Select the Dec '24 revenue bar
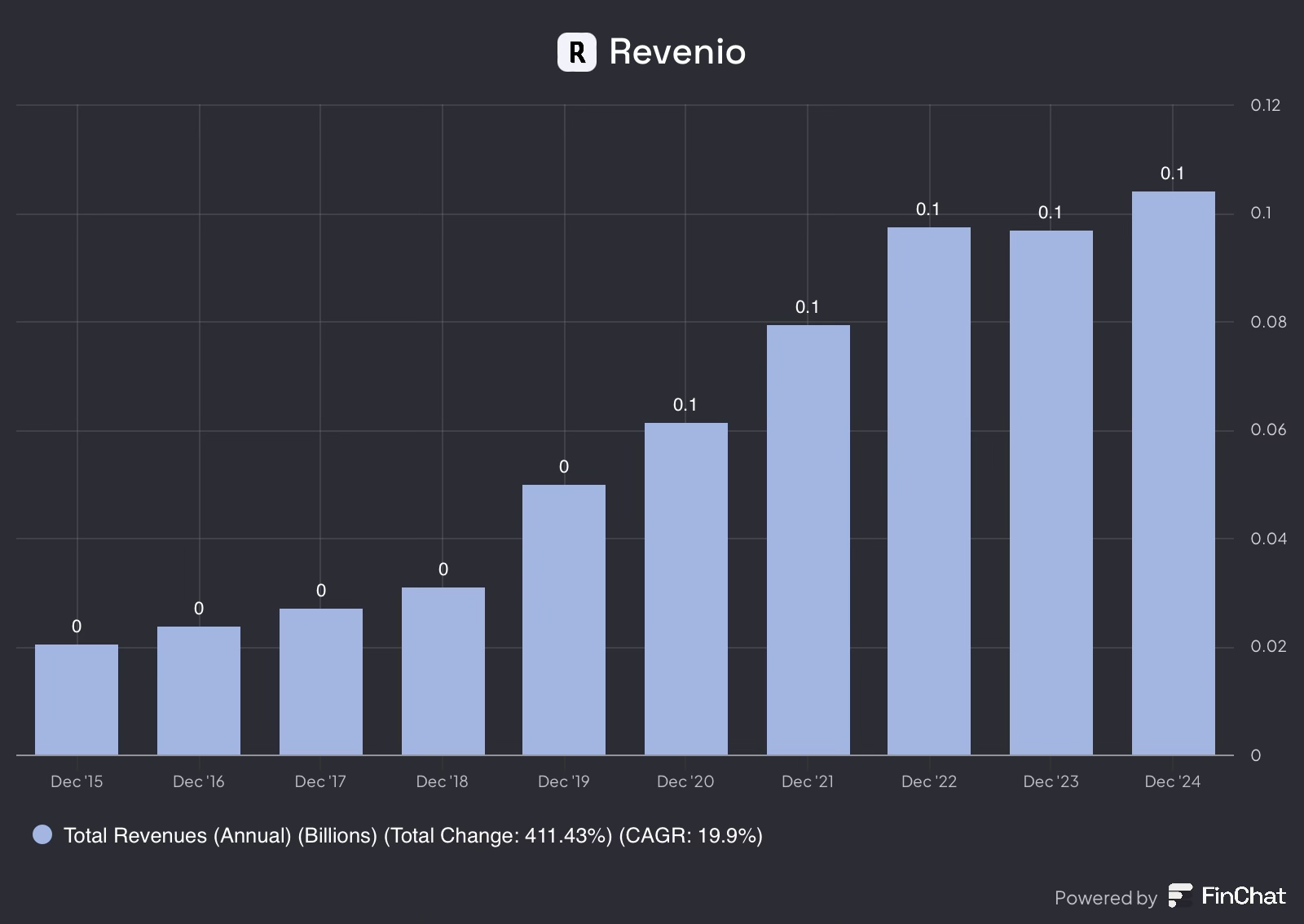 (x=1174, y=473)
